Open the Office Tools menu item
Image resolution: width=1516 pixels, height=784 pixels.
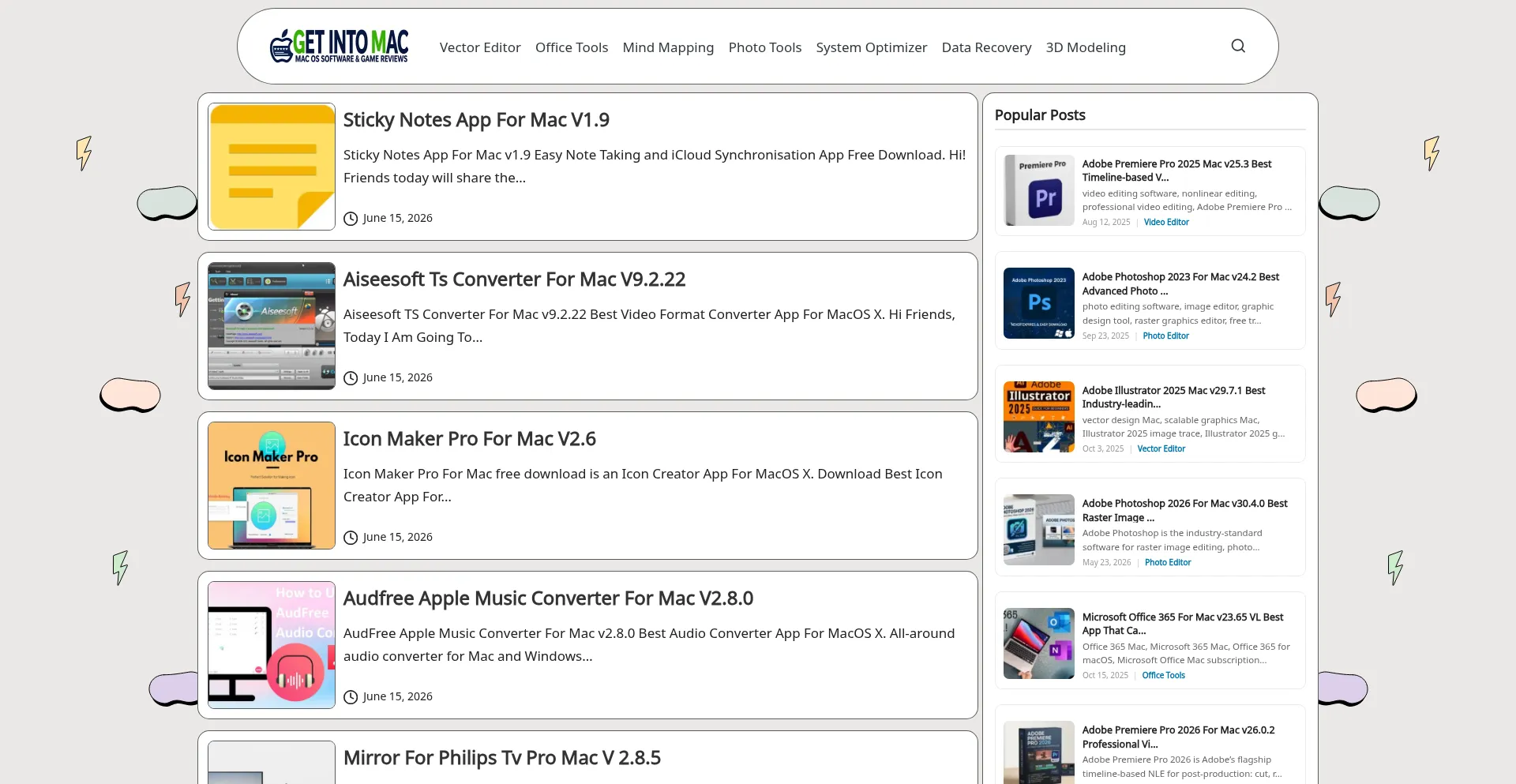click(x=572, y=47)
